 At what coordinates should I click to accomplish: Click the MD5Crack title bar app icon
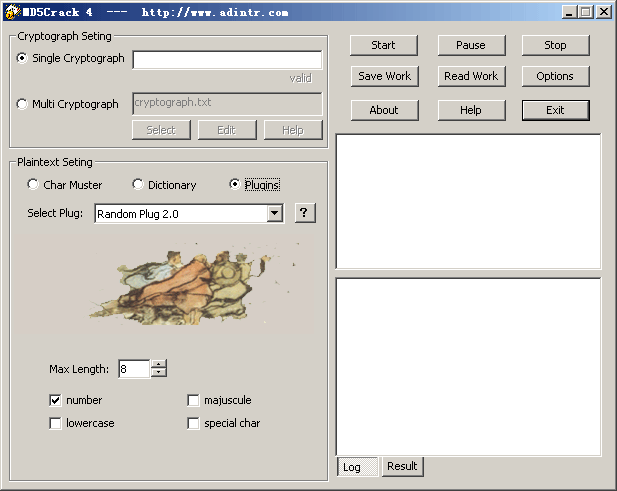tap(12, 12)
